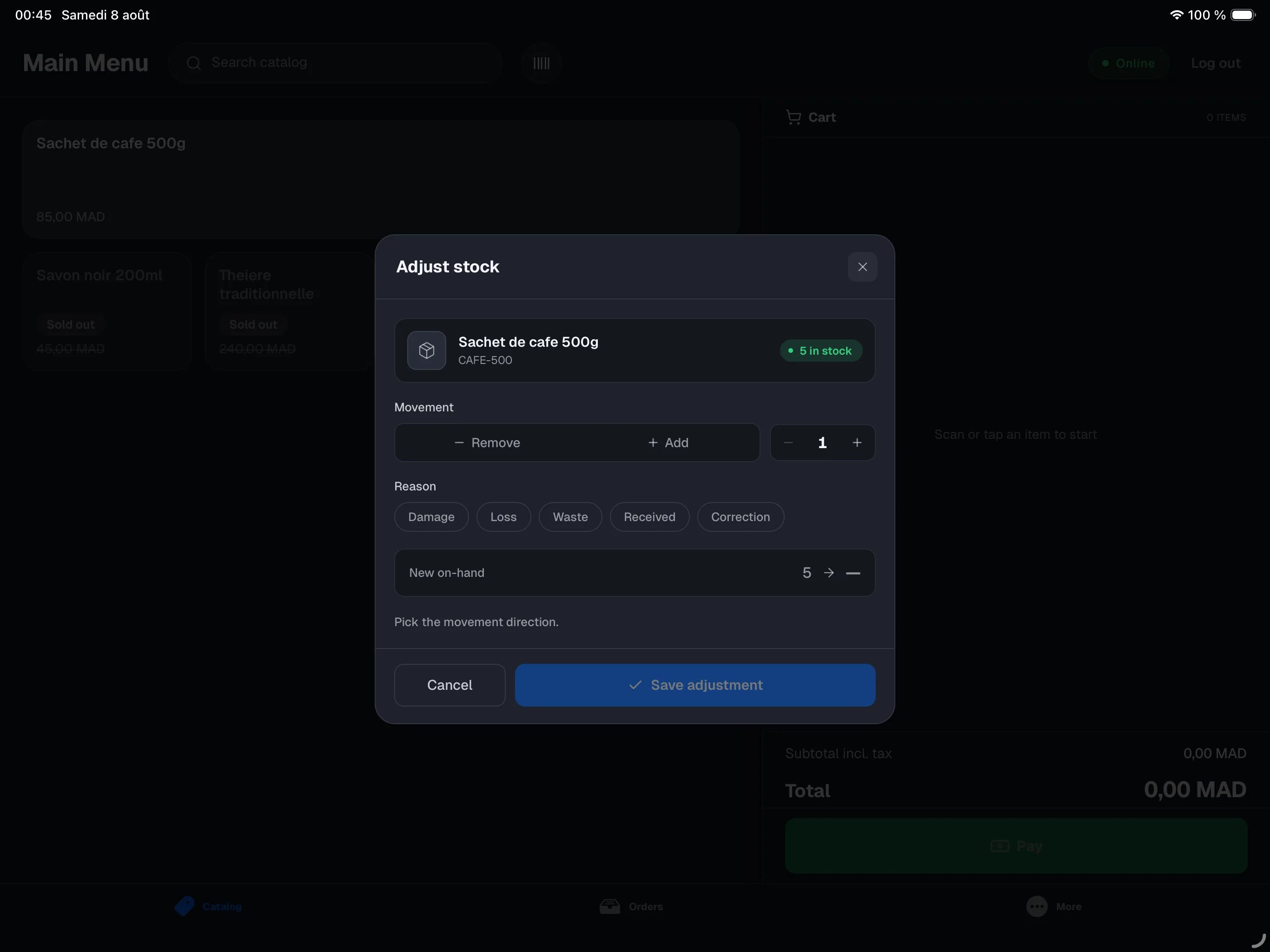Click the Wi-Fi status icon
This screenshot has width=1270, height=952.
click(1177, 15)
